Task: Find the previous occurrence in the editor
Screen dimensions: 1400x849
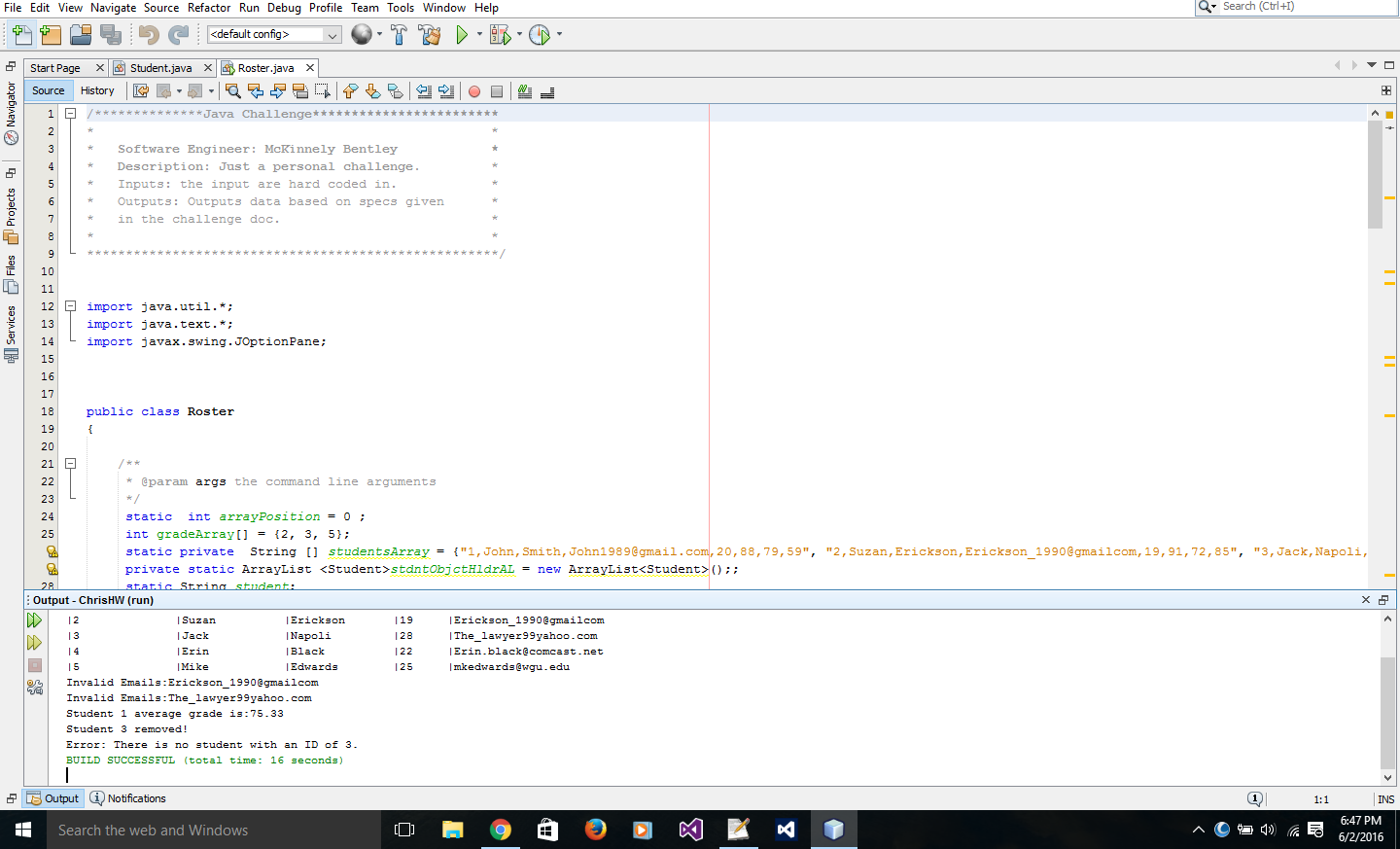Action: coord(256,91)
